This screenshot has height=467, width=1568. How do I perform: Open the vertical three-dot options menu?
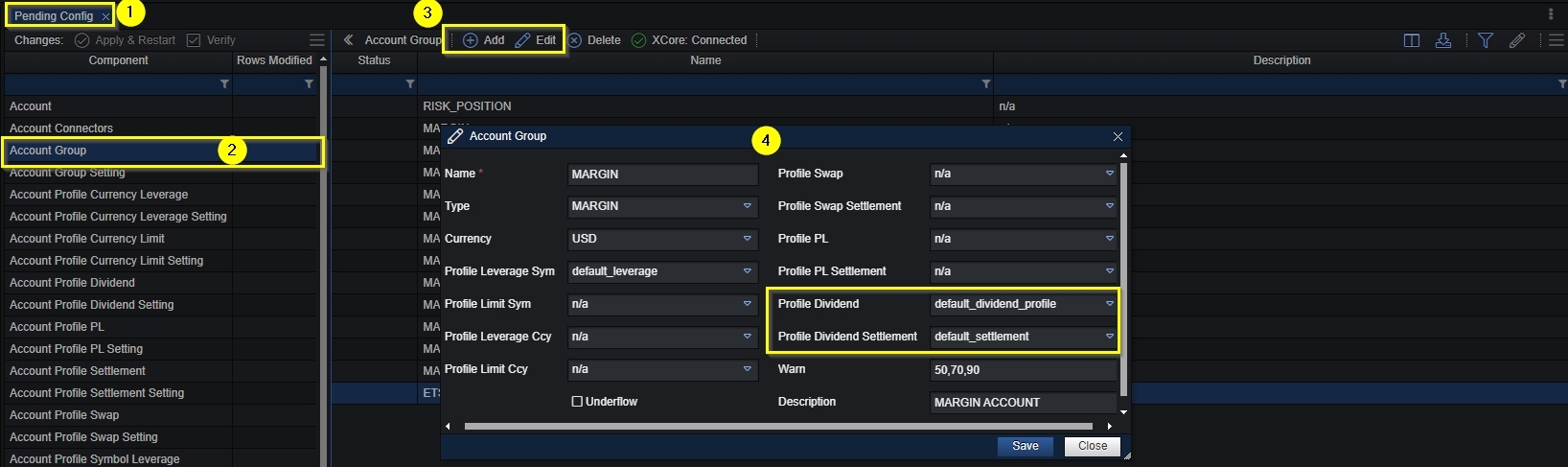[x=1551, y=14]
